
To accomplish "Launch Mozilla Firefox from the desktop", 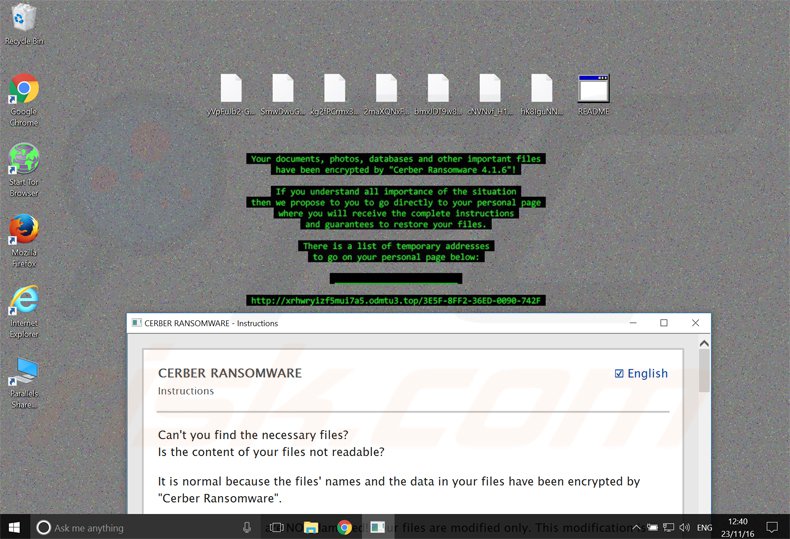I will click(23, 230).
